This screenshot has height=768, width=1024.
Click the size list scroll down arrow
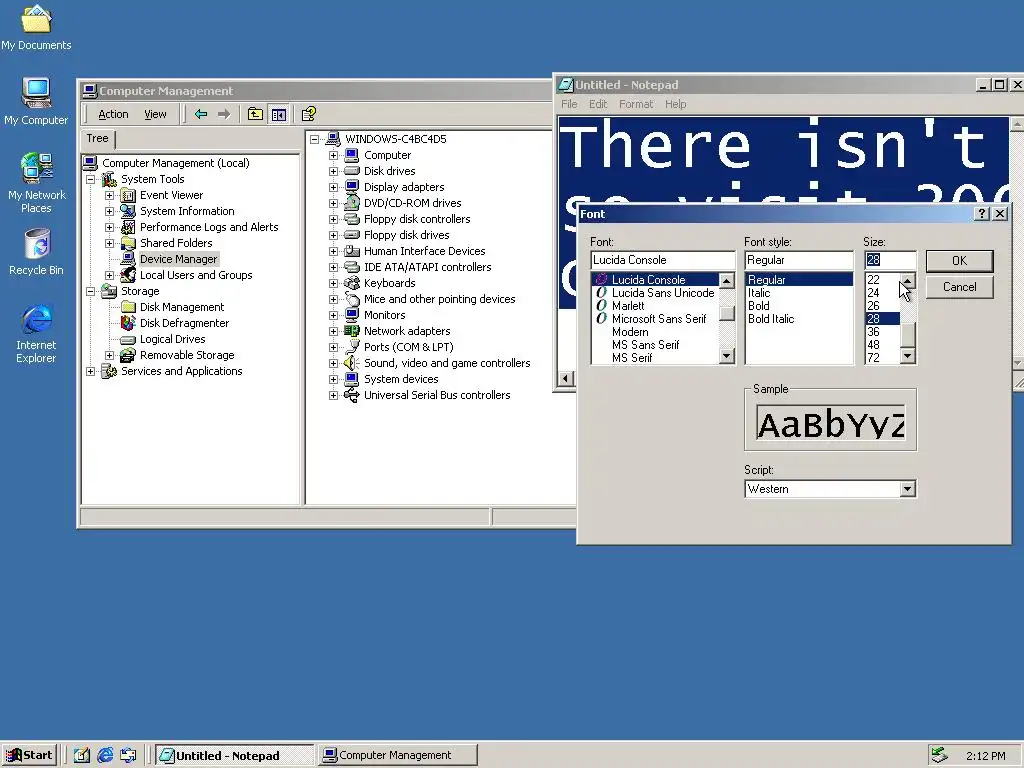pyautogui.click(x=907, y=356)
